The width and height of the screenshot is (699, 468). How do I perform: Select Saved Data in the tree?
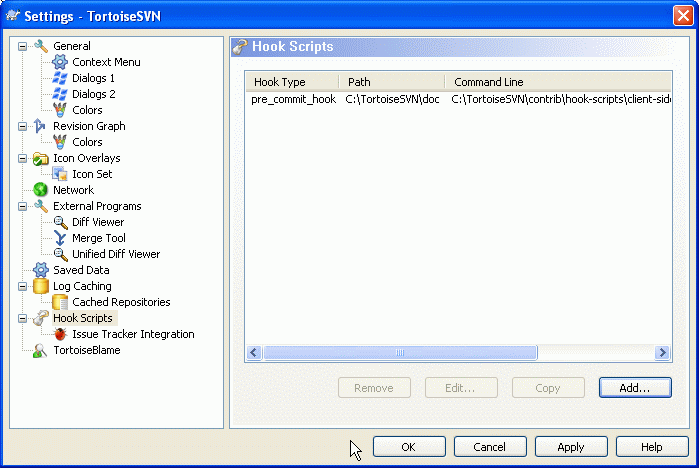tap(81, 270)
